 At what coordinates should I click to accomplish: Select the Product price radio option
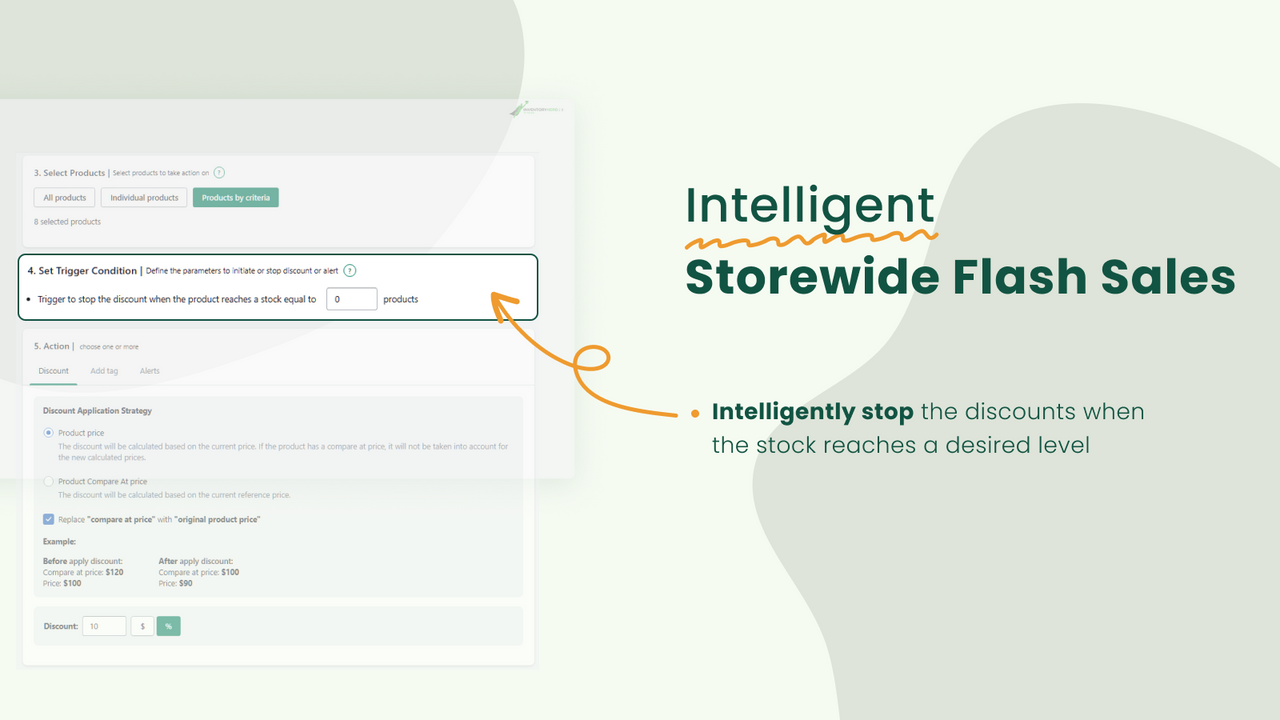(x=48, y=433)
